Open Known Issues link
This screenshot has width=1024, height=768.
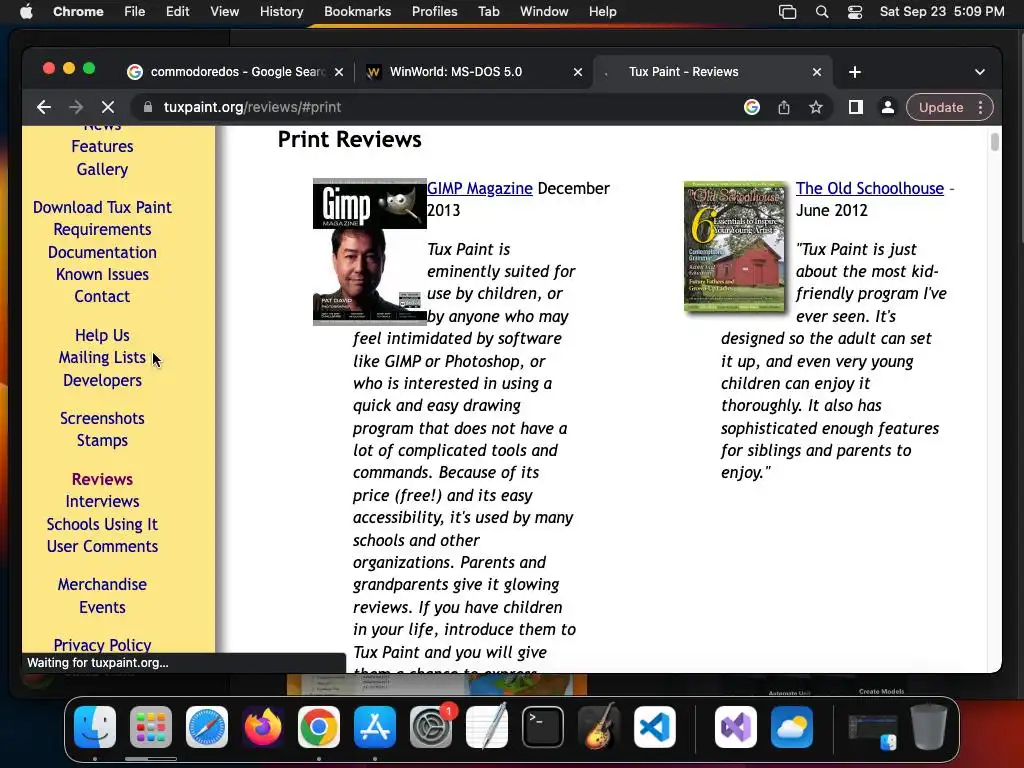pyautogui.click(x=103, y=274)
